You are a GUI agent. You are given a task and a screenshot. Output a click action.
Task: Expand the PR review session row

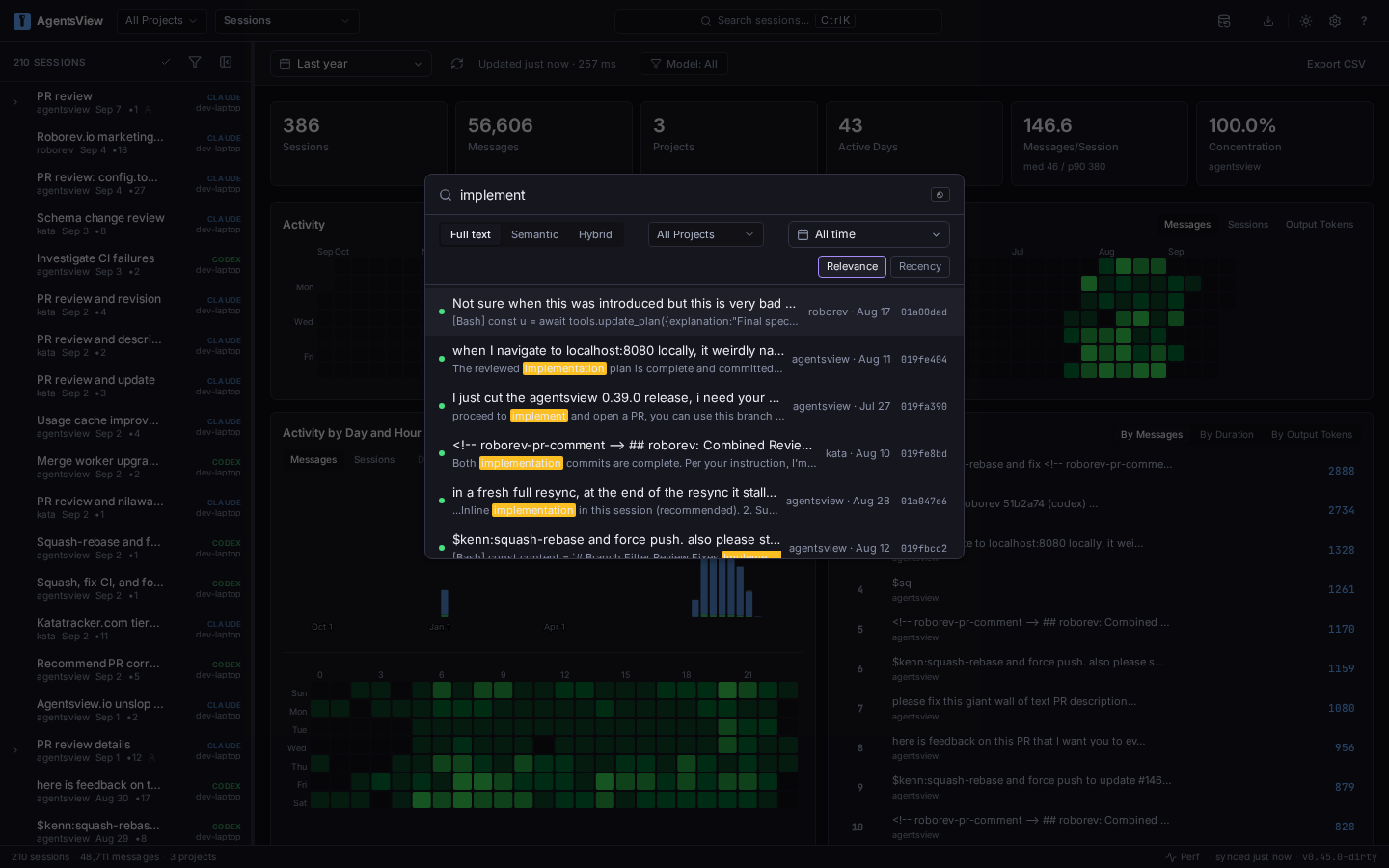tap(15, 102)
